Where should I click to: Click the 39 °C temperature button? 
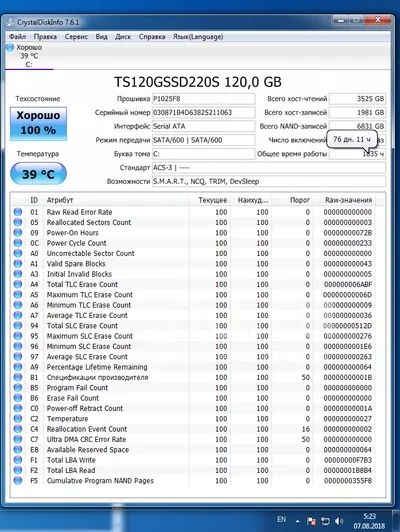coord(38,174)
